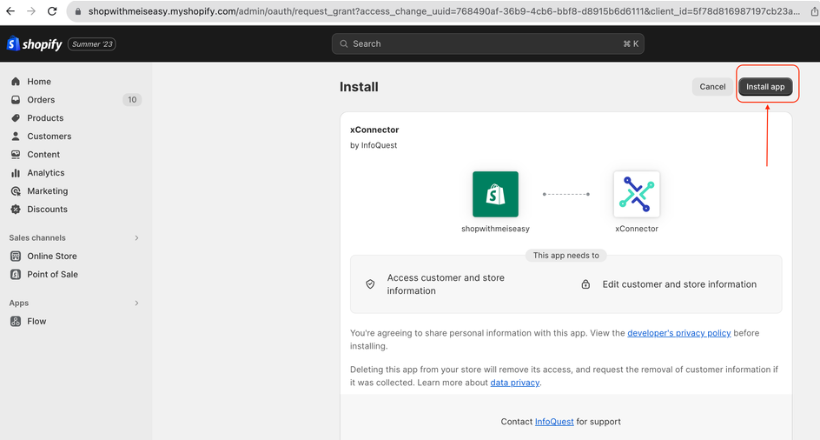Click the lock icon beside Edit customer information
This screenshot has height=440, width=820.
[x=586, y=285]
